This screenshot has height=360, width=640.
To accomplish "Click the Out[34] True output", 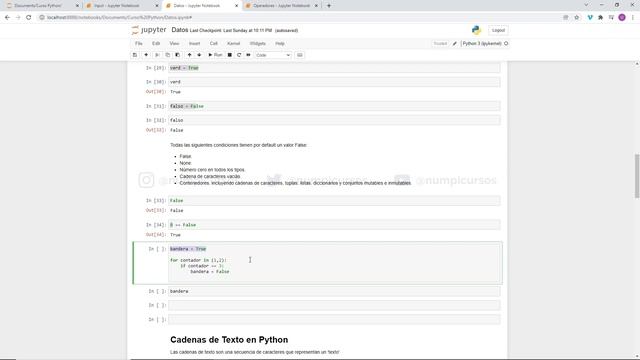I will pos(176,235).
